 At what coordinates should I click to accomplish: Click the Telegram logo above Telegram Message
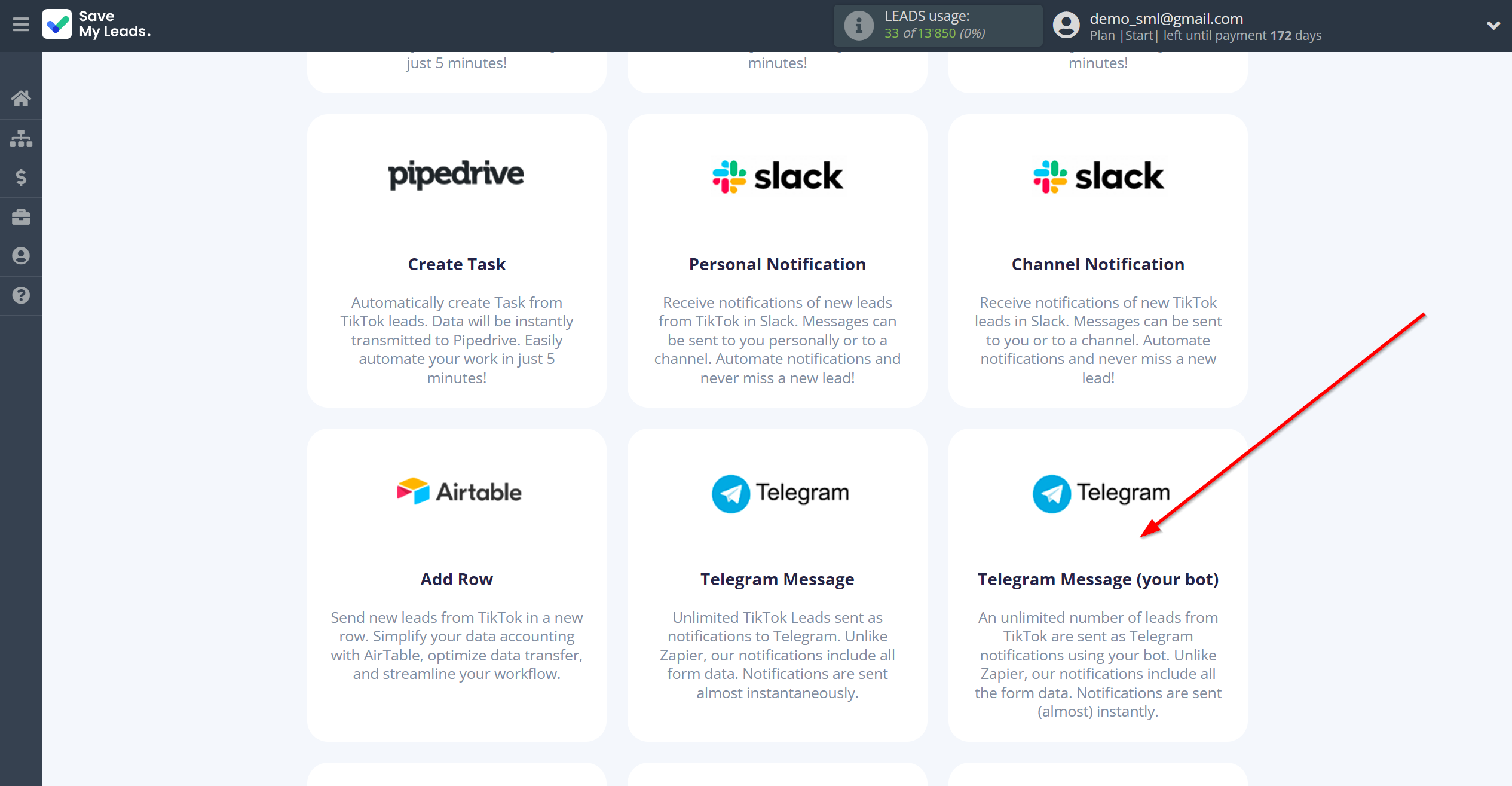click(x=780, y=494)
